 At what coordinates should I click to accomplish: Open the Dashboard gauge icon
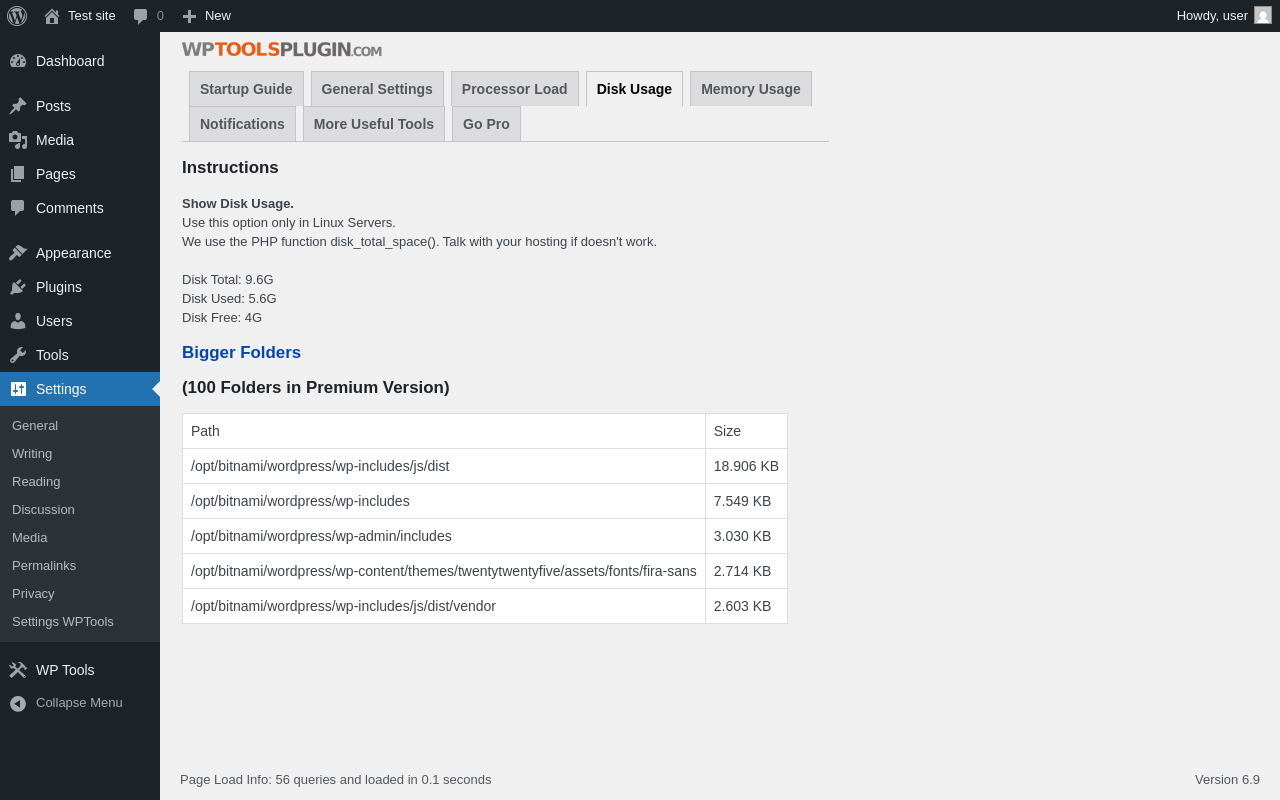(x=18, y=61)
